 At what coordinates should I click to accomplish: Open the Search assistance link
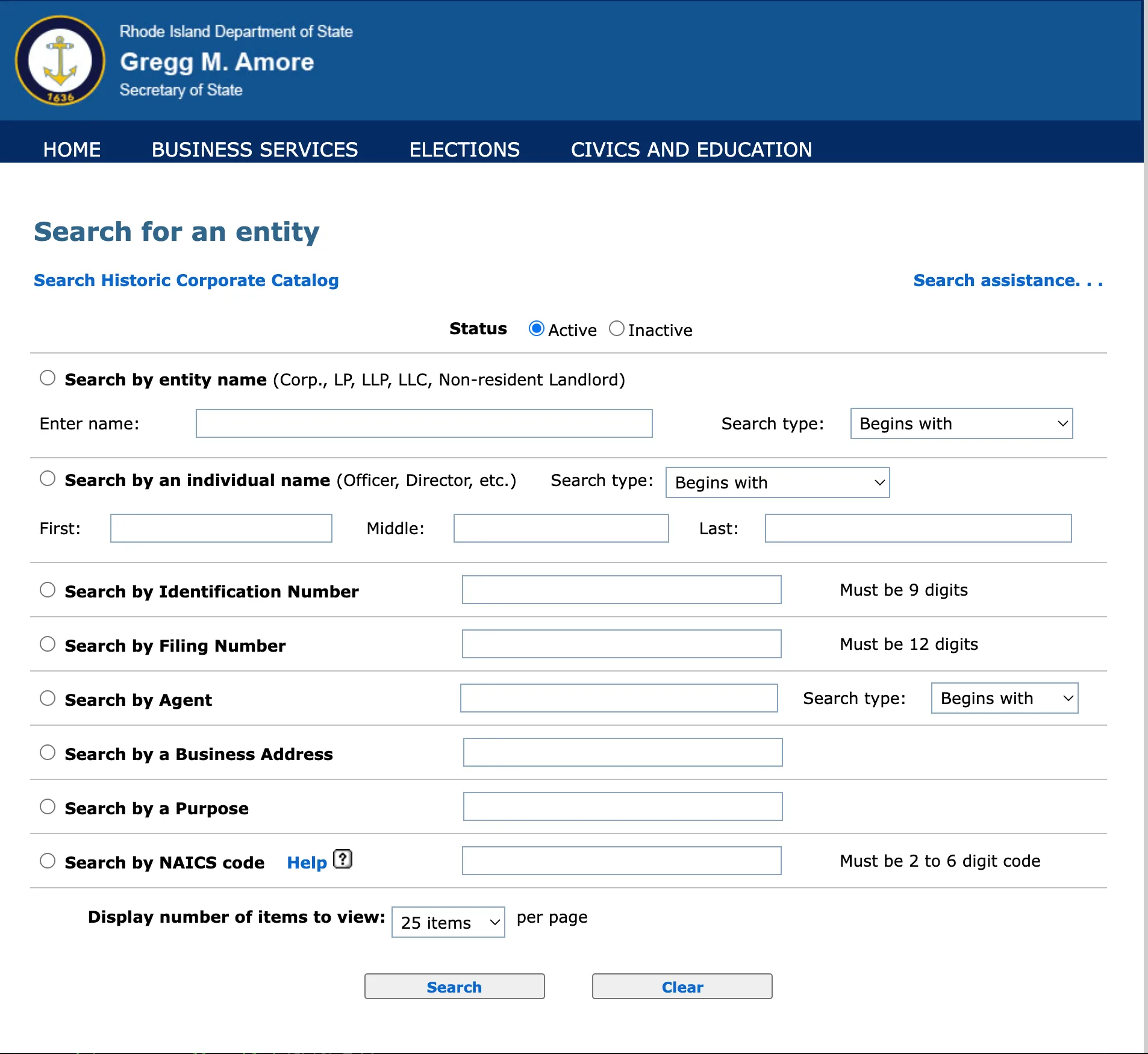pos(1008,281)
